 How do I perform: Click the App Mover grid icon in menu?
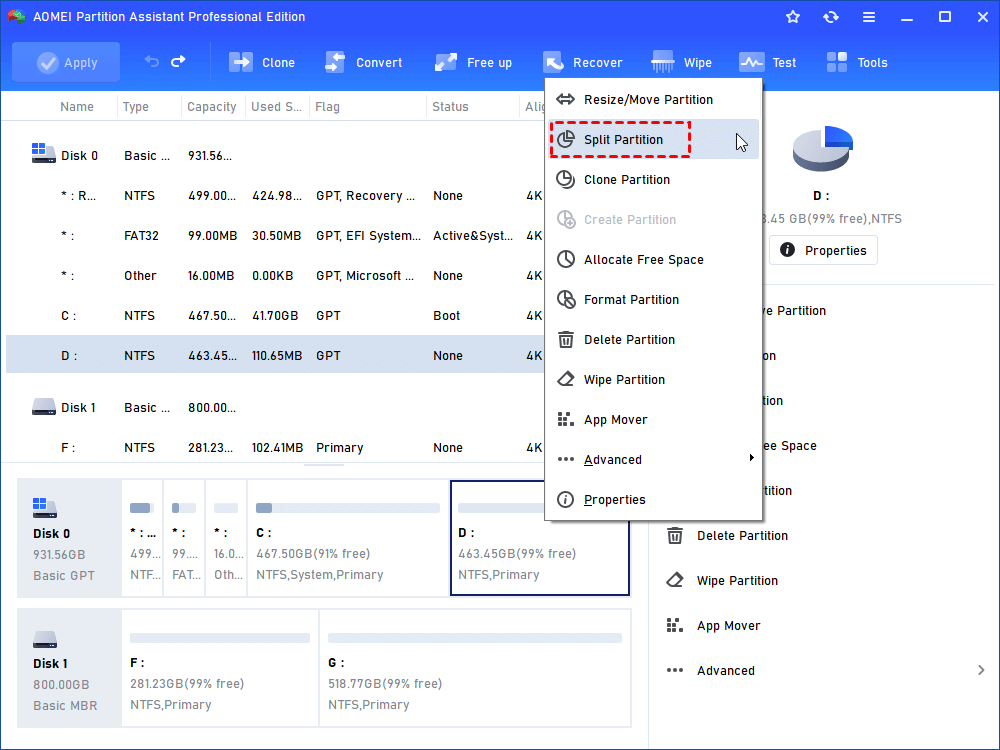[566, 420]
